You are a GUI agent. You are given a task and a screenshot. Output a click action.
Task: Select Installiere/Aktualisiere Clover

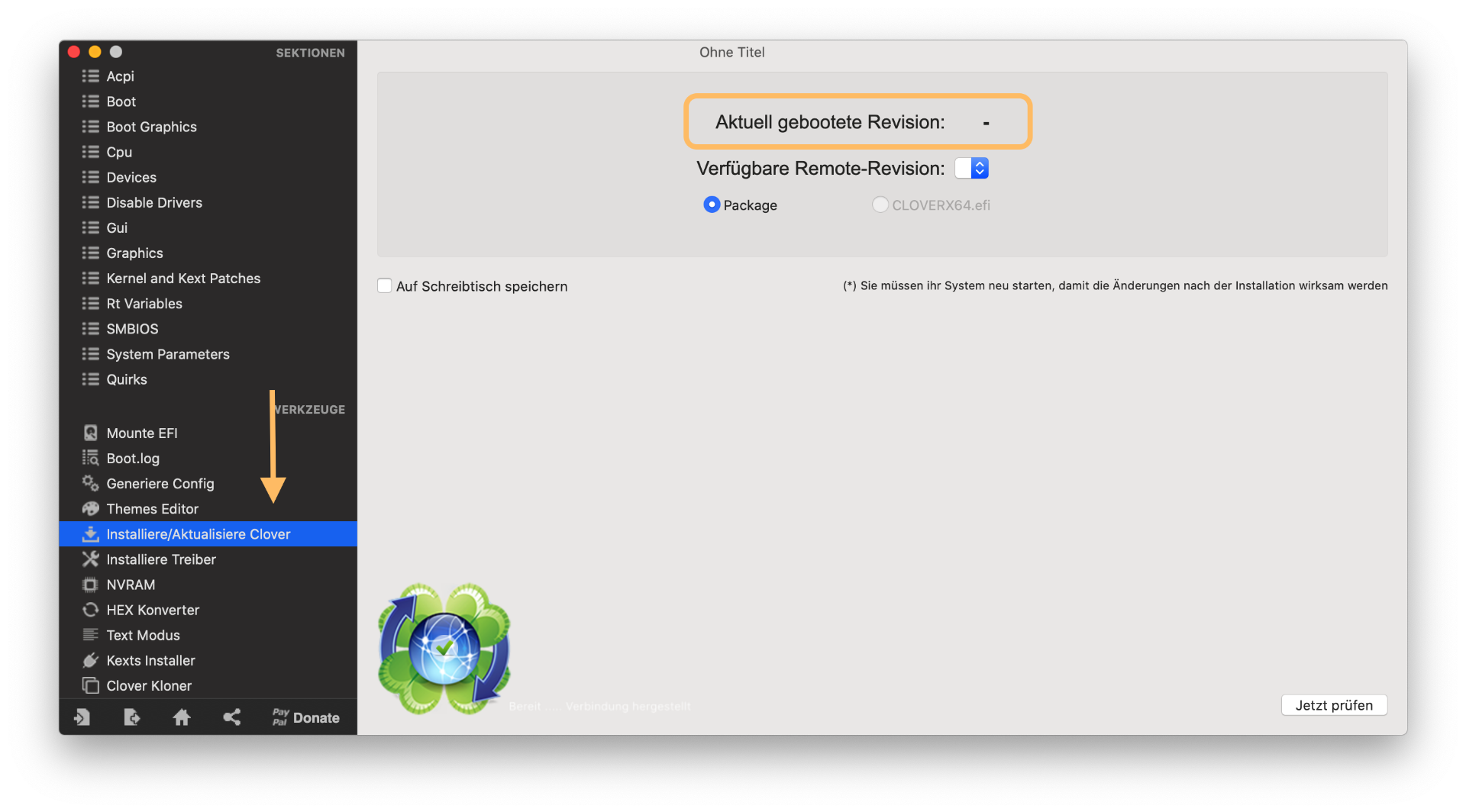[x=208, y=533]
